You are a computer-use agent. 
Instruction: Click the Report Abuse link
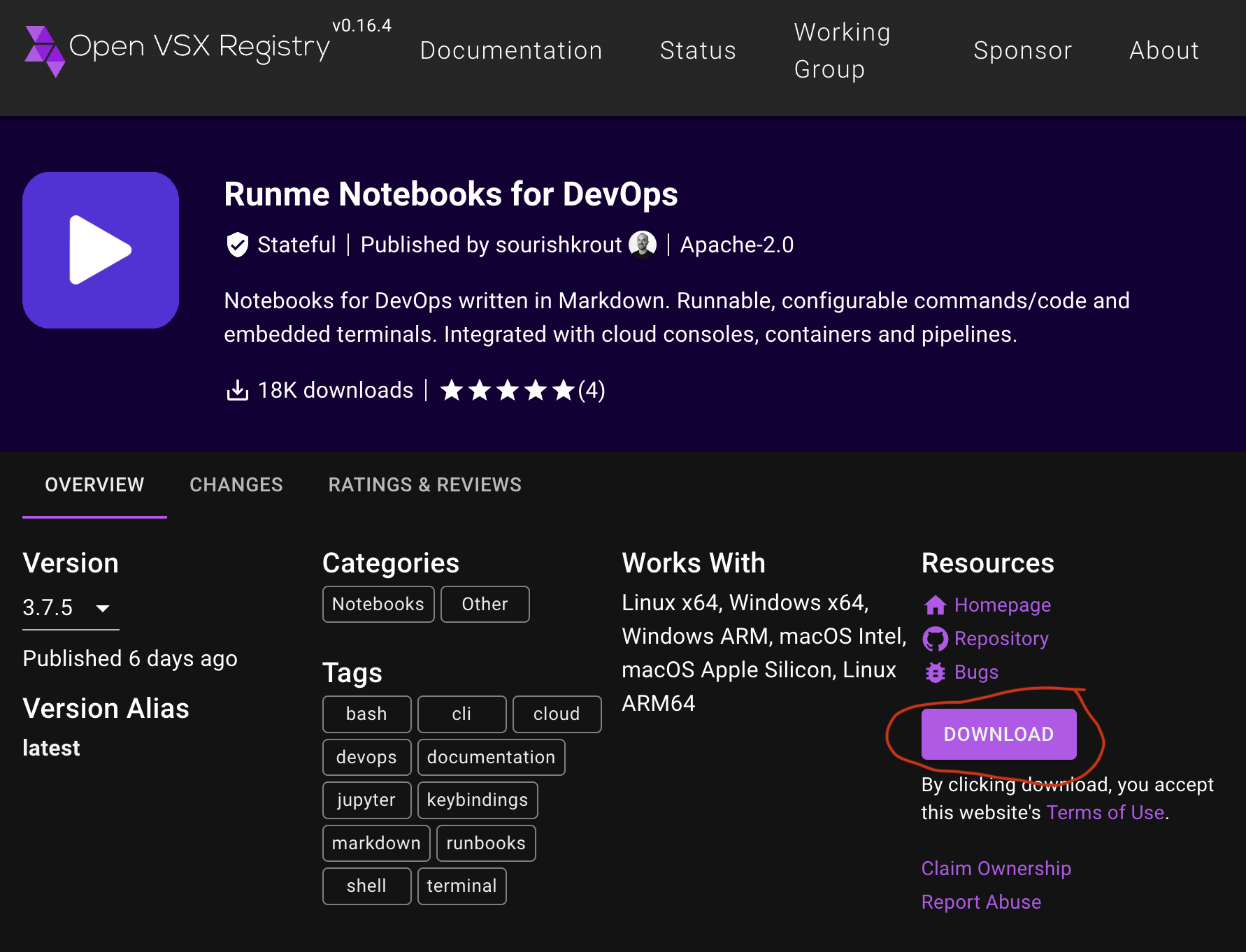pyautogui.click(x=981, y=902)
